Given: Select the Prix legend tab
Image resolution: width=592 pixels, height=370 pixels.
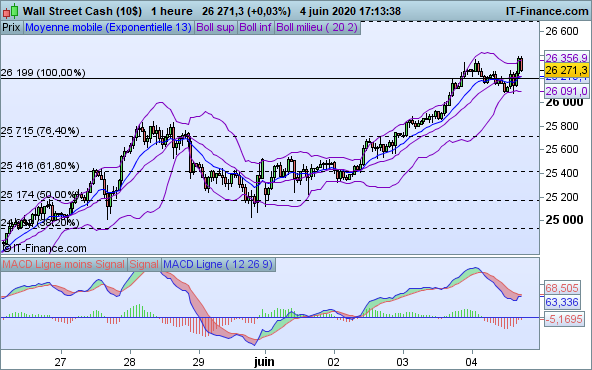Looking at the screenshot, I should [x=11, y=28].
